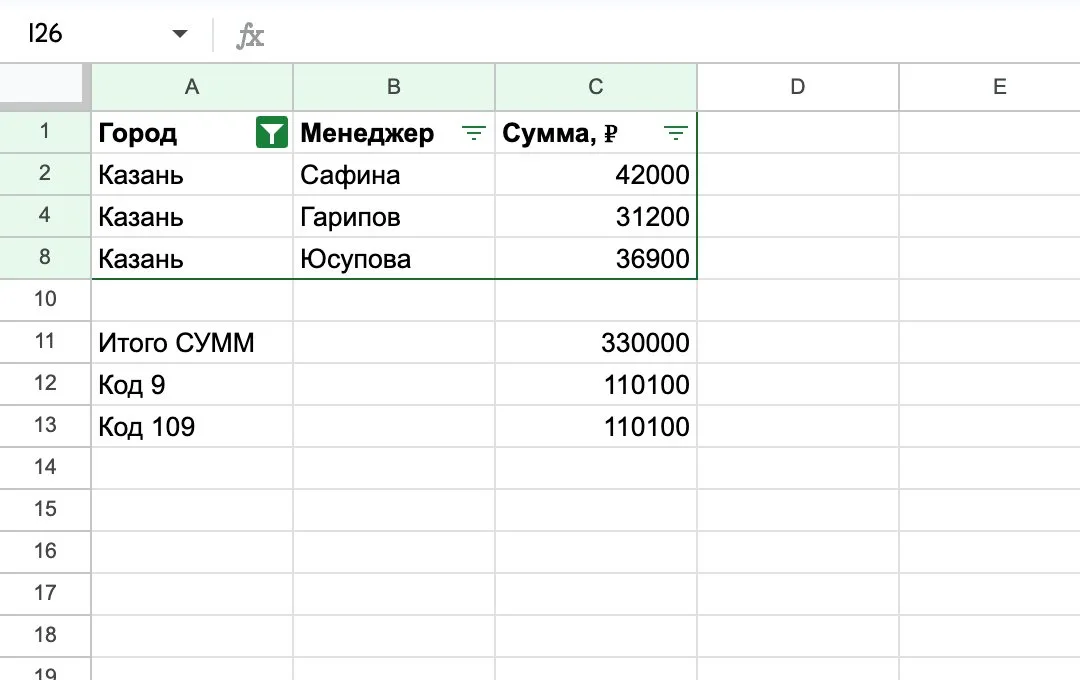The height and width of the screenshot is (680, 1080).
Task: Select the Казань cell in row 2
Action: pyautogui.click(x=192, y=174)
